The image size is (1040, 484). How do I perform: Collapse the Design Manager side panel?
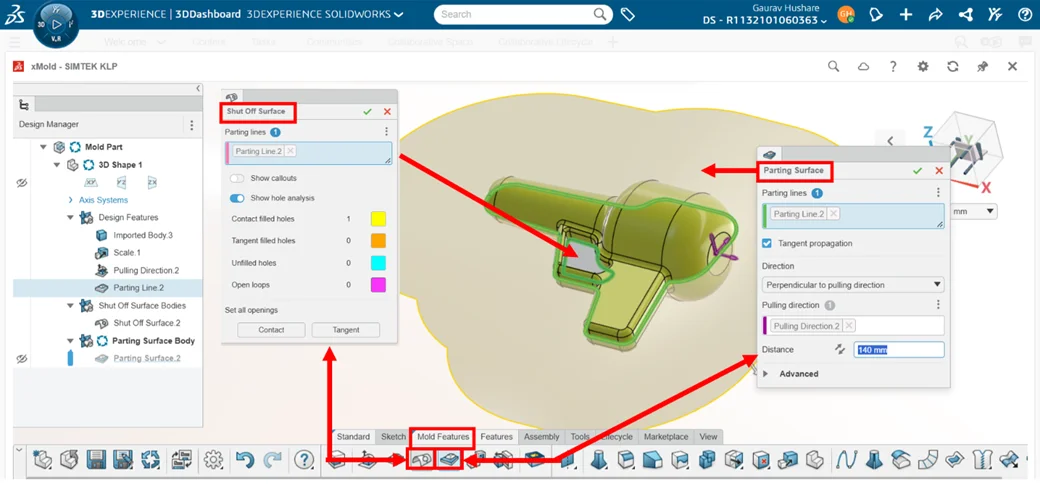(198, 88)
